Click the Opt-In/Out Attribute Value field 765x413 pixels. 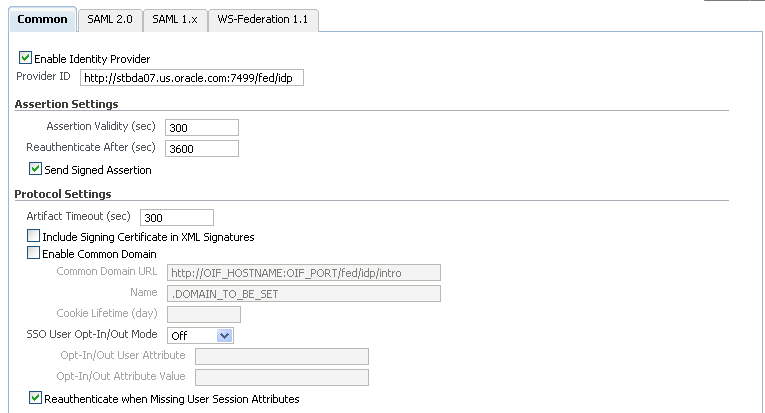(x=282, y=377)
